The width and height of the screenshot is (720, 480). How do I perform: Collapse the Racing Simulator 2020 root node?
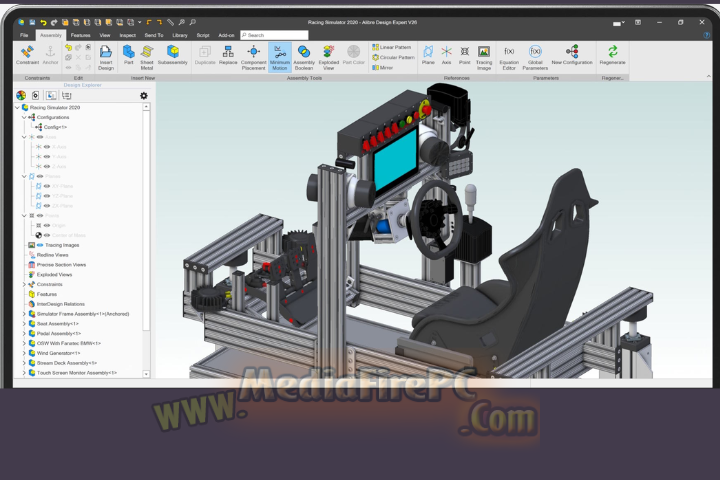17,107
